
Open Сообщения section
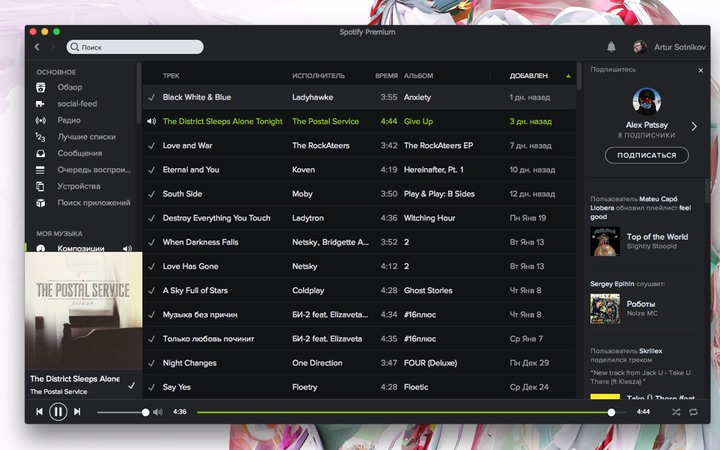(80, 153)
